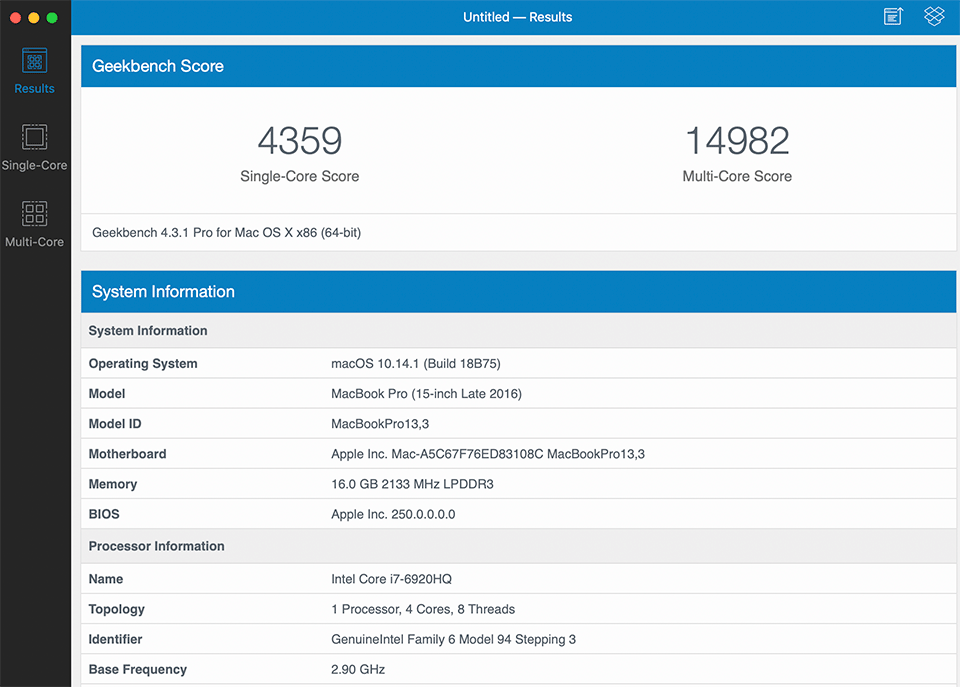Select the macOS 10.14.1 (Build 18B75) value
Screen dimensions: 960x687
[x=416, y=364]
